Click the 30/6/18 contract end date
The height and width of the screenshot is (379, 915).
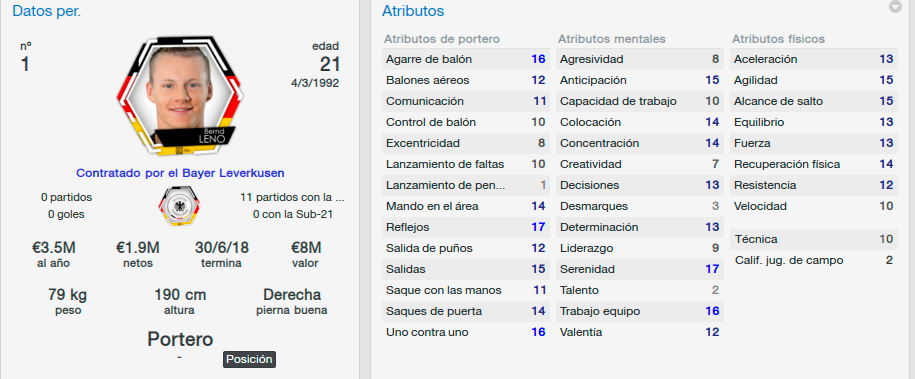(221, 248)
